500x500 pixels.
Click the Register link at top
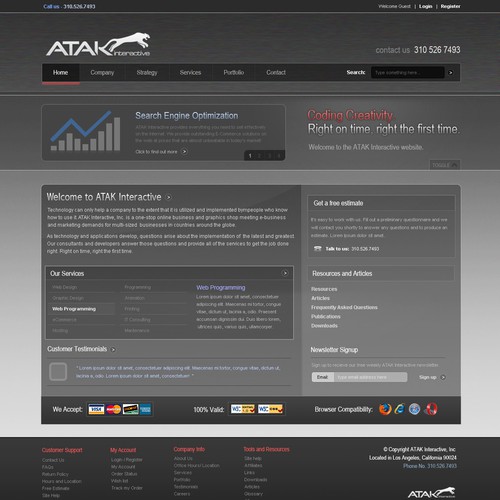[x=450, y=6]
